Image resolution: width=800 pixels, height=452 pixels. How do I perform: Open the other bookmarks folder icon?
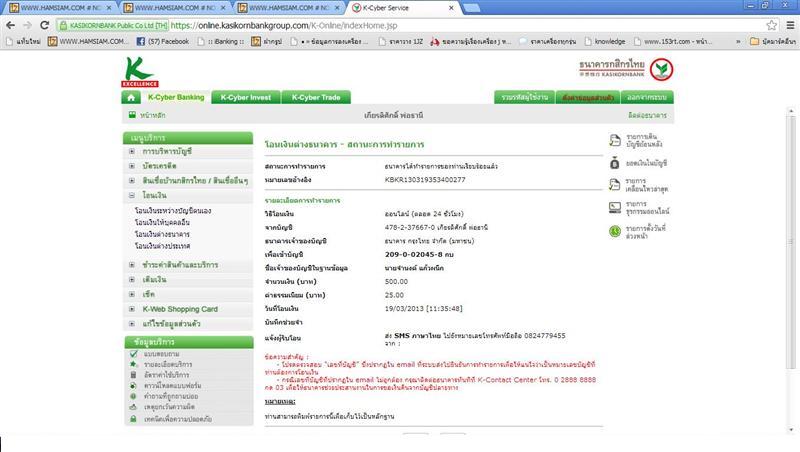754,41
